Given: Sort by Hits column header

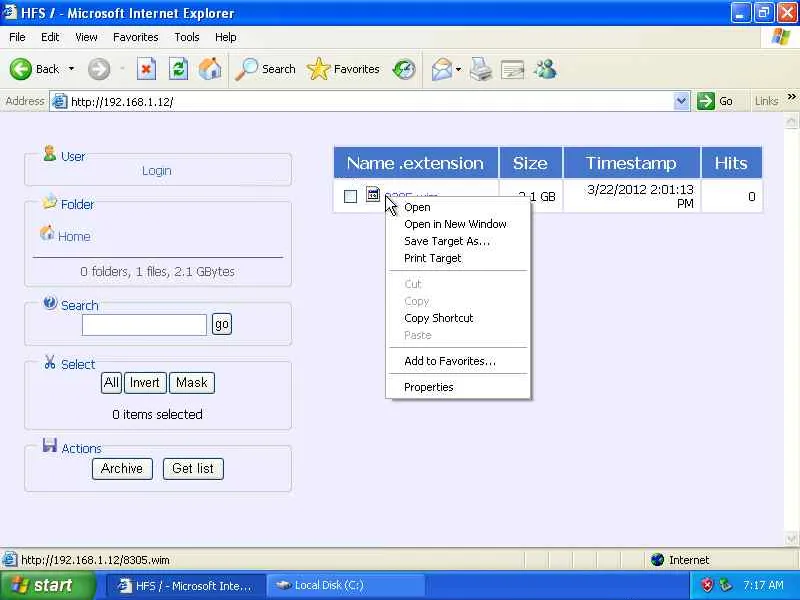Looking at the screenshot, I should coord(731,163).
